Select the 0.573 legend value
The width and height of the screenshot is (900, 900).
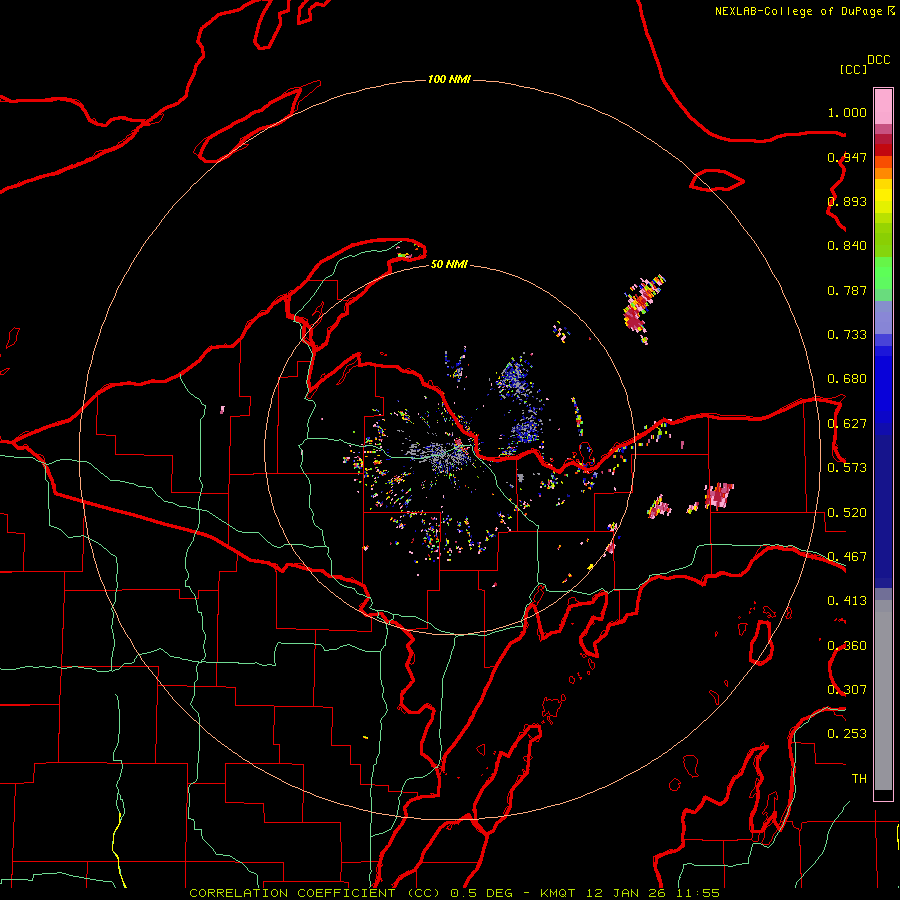click(847, 468)
